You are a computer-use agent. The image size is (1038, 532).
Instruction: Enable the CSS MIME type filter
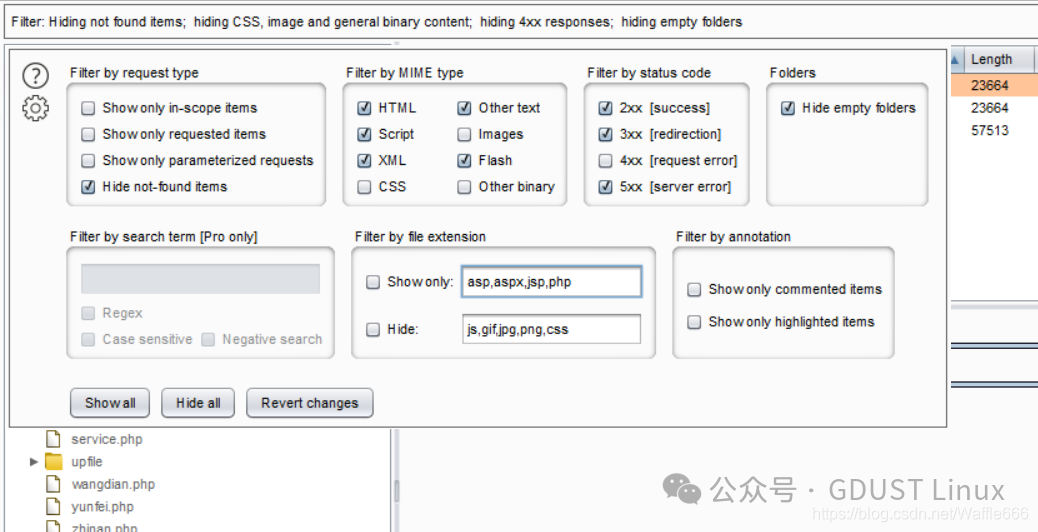click(365, 186)
